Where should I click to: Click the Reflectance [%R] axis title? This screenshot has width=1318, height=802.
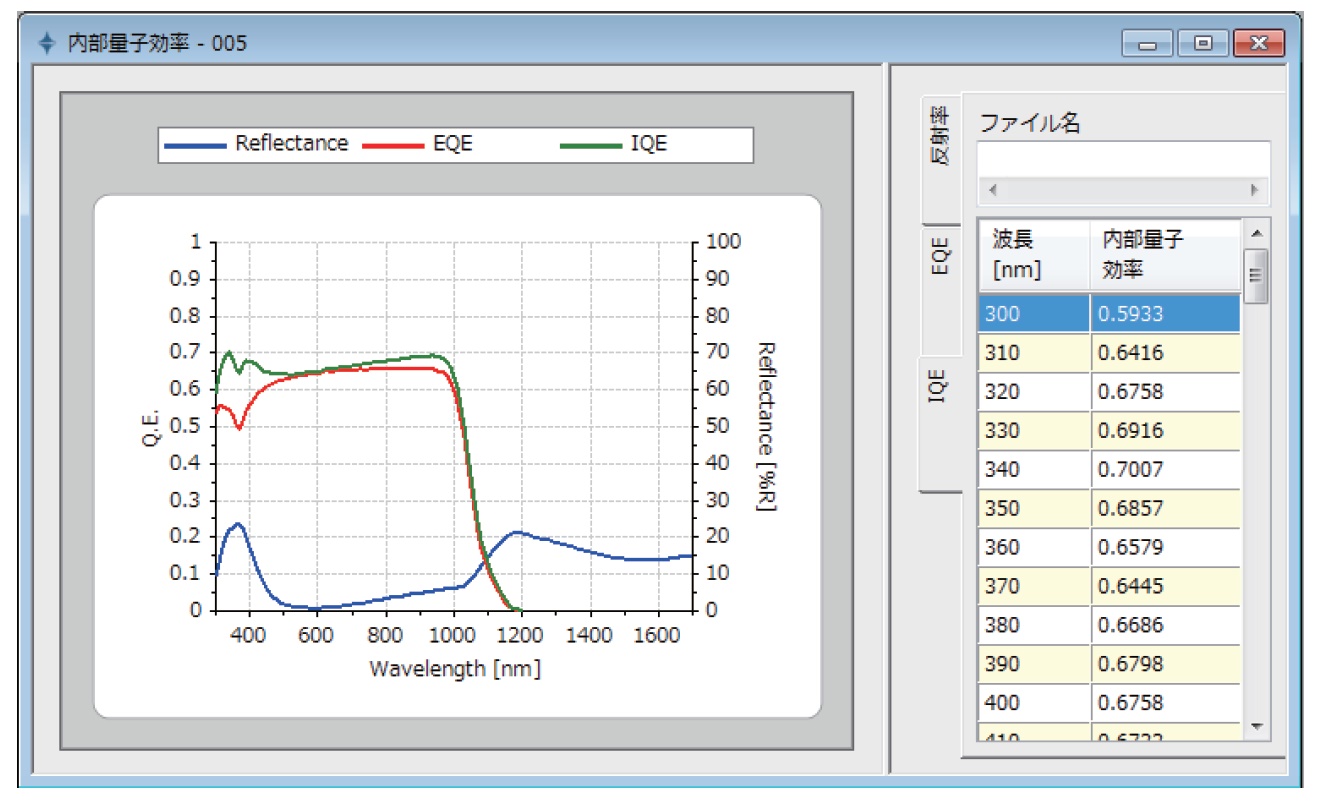point(767,426)
